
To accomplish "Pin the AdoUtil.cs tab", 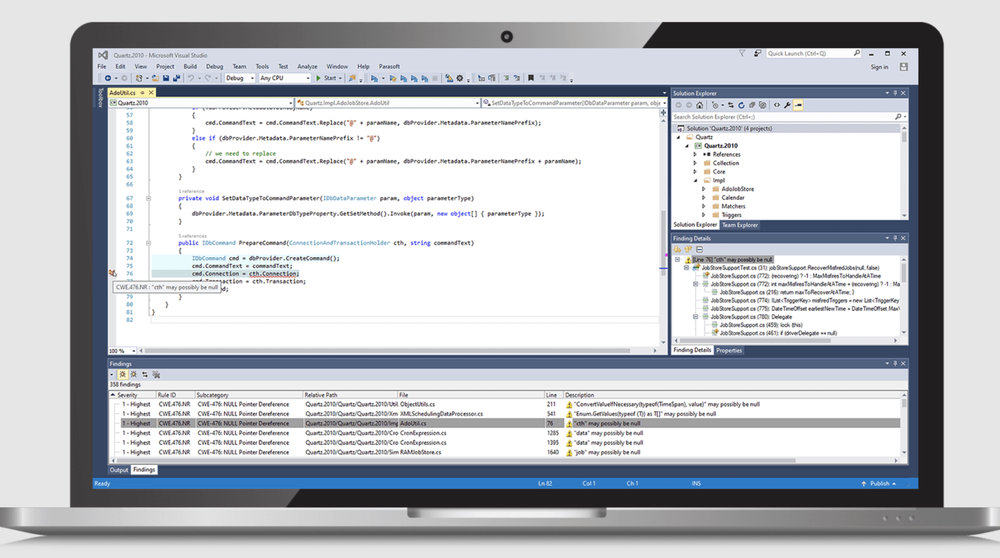I will 142,92.
